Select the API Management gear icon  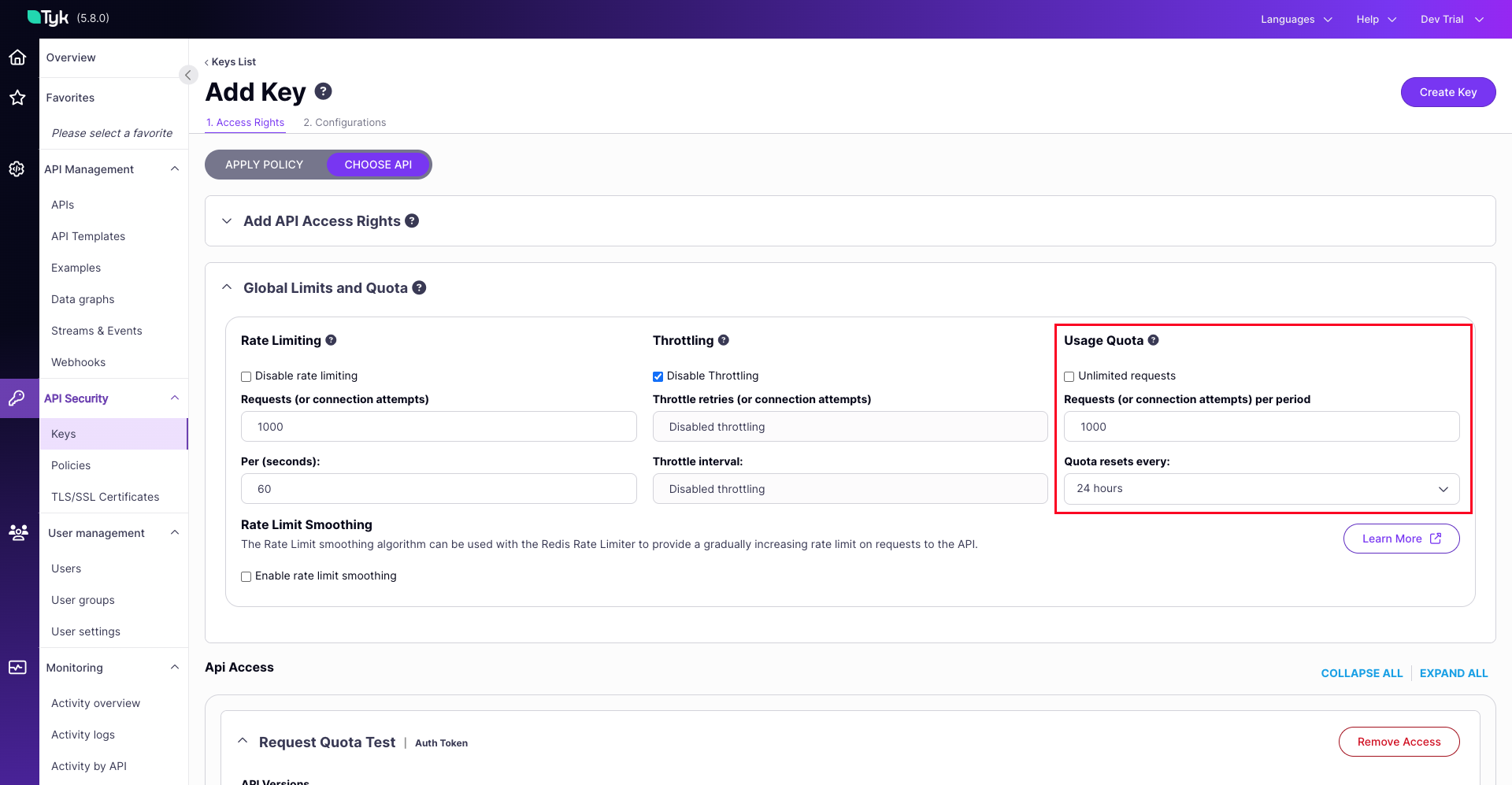[17, 168]
